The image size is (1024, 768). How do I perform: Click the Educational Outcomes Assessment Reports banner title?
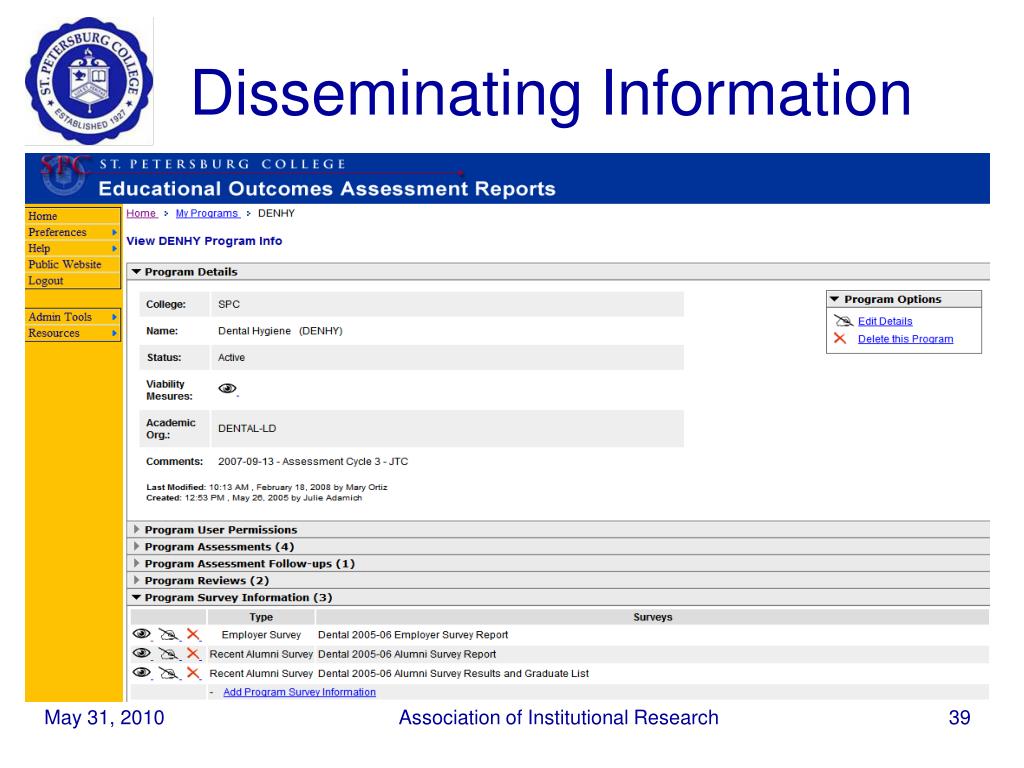[327, 189]
